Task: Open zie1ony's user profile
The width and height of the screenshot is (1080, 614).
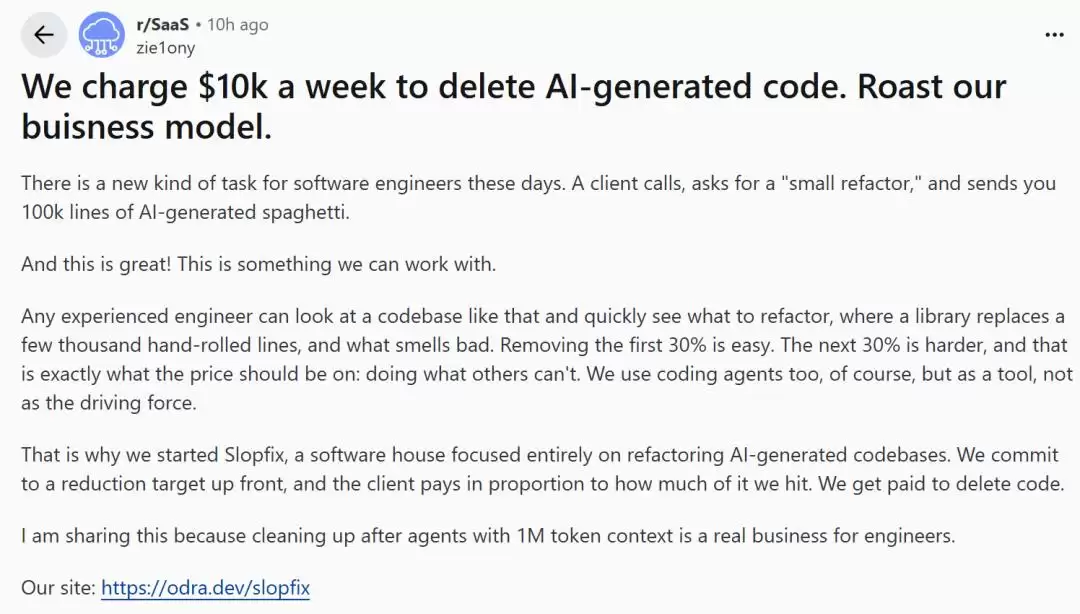Action: point(165,48)
